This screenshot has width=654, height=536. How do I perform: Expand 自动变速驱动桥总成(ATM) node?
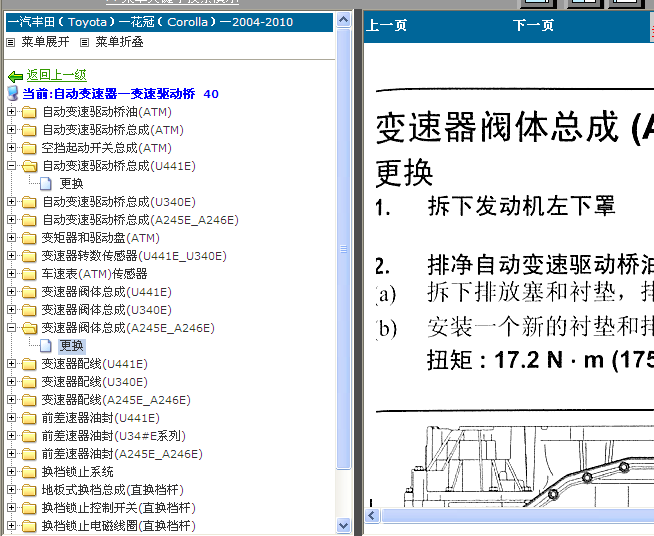(x=12, y=130)
